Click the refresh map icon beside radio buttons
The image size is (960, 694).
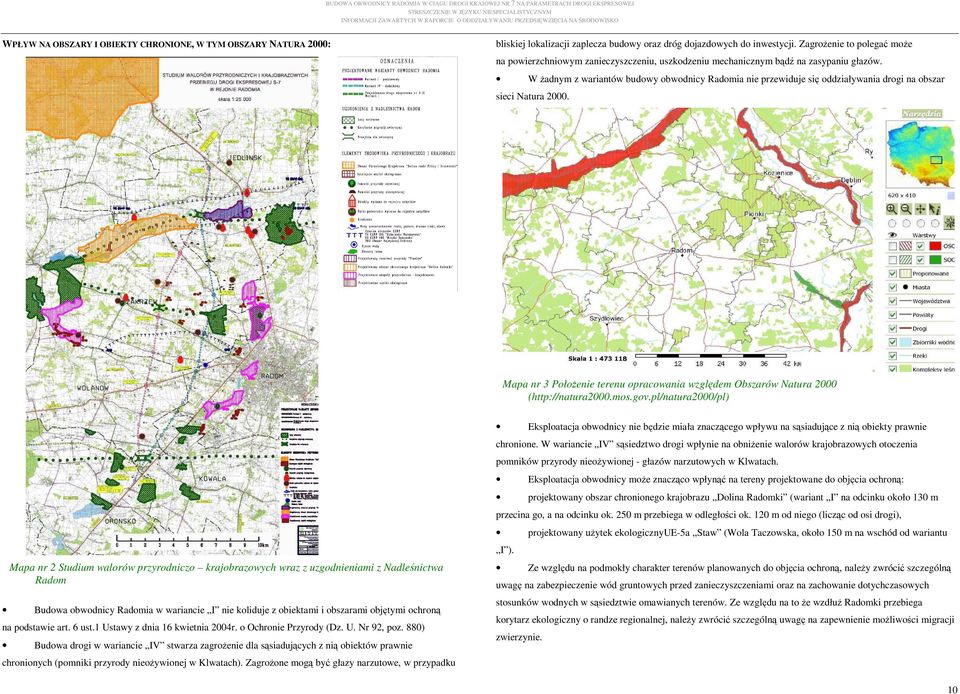point(949,223)
